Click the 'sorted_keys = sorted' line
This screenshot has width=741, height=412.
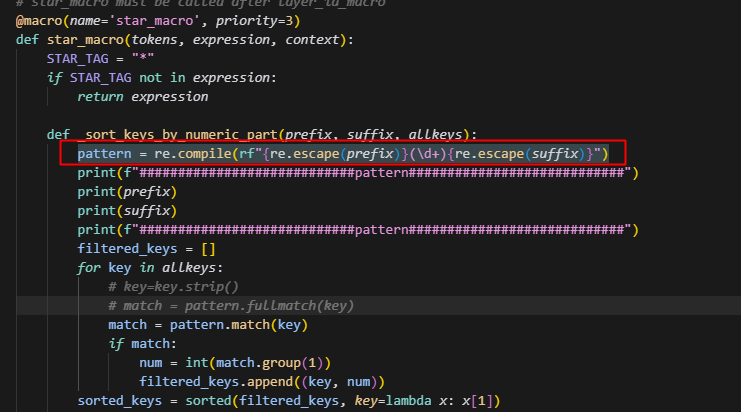pyautogui.click(x=200, y=401)
